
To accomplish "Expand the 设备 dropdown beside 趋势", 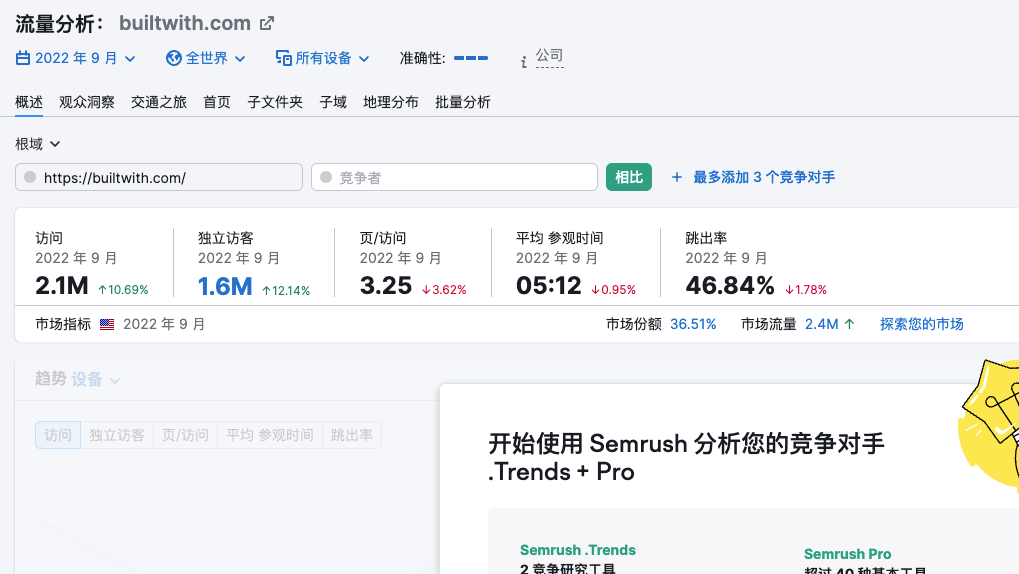I will tap(96, 379).
